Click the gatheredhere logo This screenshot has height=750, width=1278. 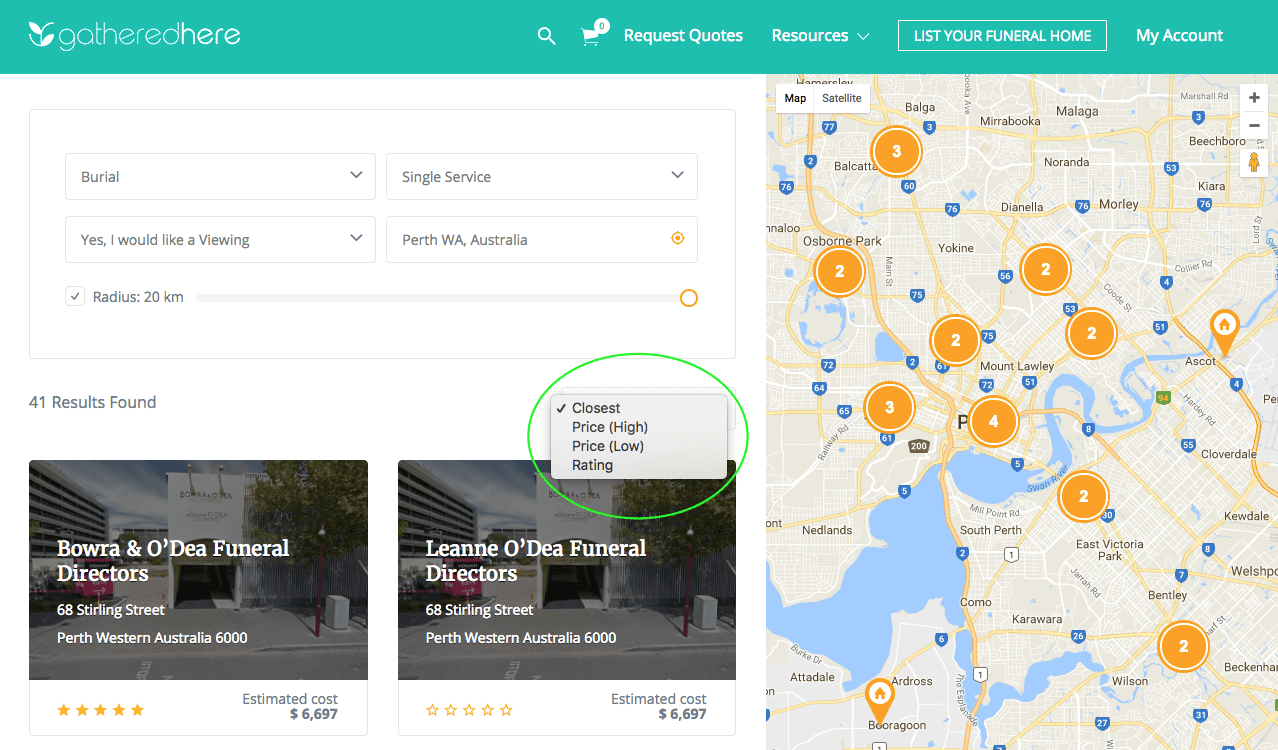(135, 36)
